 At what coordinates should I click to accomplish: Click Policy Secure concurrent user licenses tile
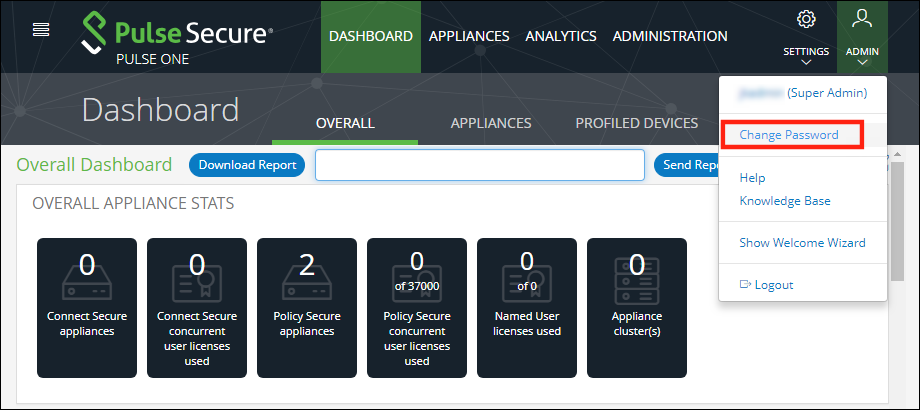click(x=417, y=308)
